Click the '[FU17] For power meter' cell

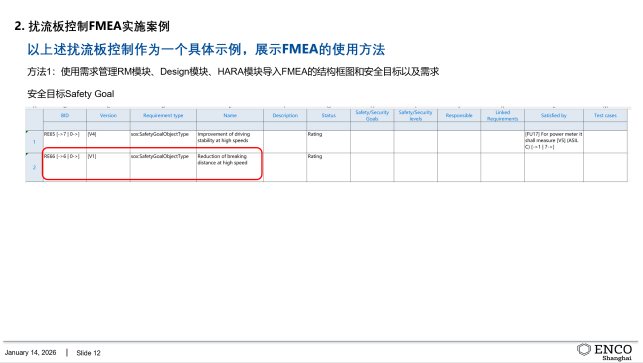[554, 142]
